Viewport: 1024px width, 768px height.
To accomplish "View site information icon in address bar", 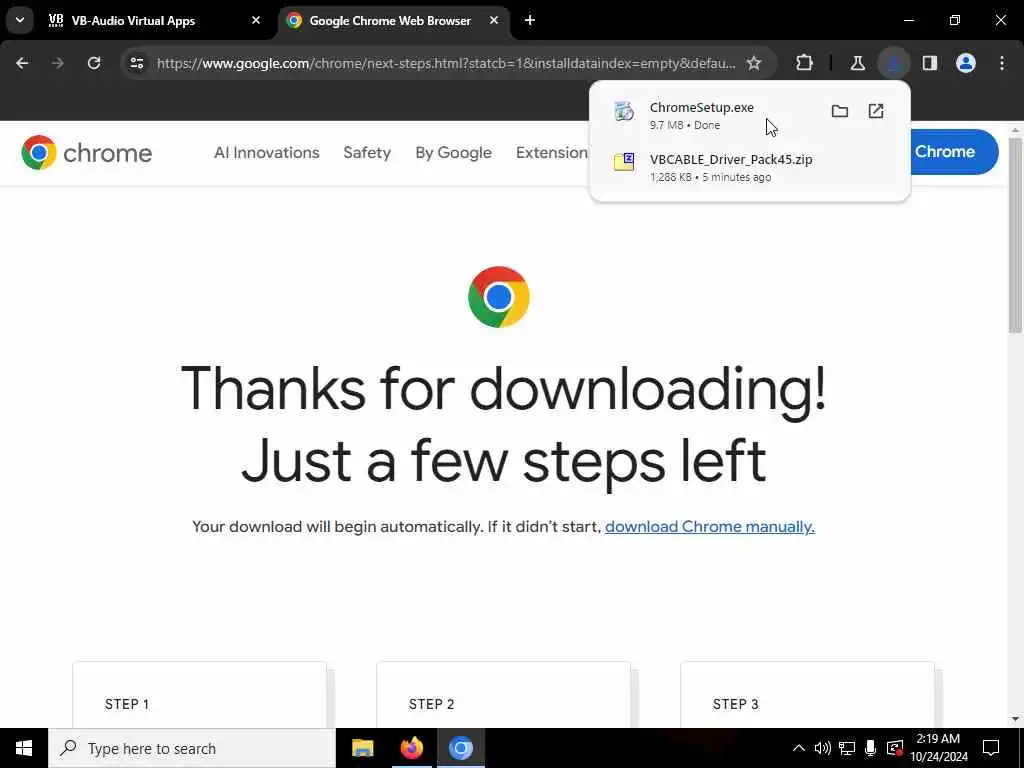I will click(x=136, y=63).
